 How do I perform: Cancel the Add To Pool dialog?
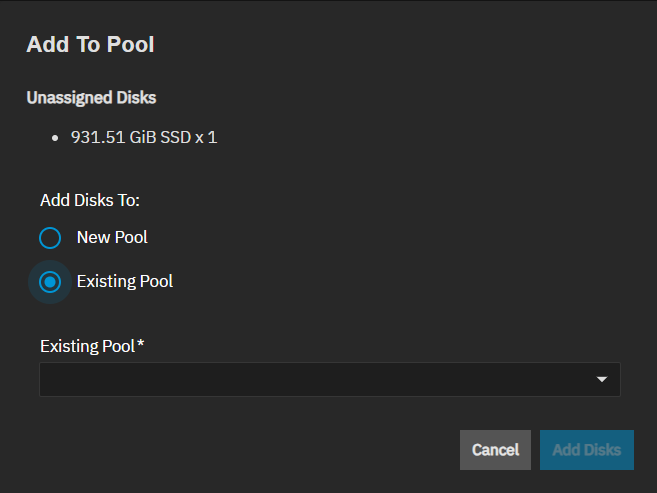[495, 450]
